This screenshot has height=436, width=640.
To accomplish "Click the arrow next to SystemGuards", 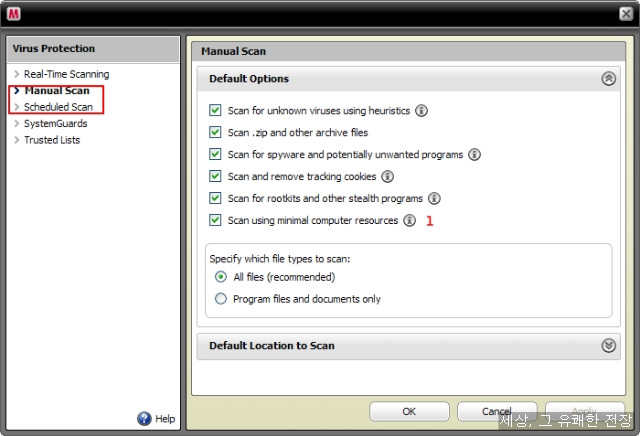I will tap(17, 123).
